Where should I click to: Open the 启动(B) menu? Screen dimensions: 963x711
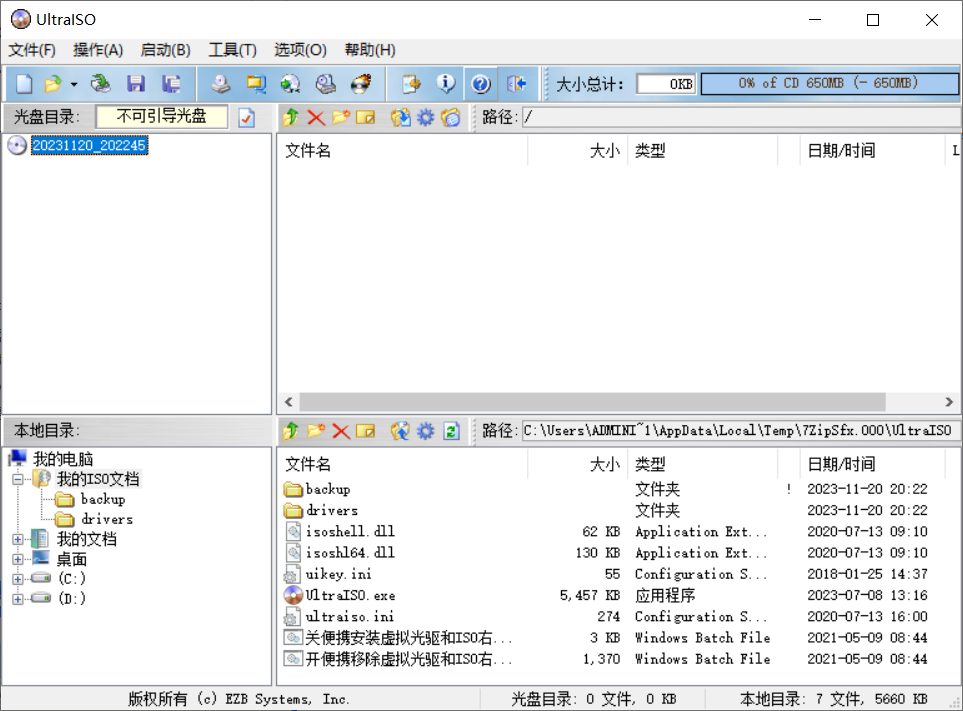pyautogui.click(x=165, y=50)
